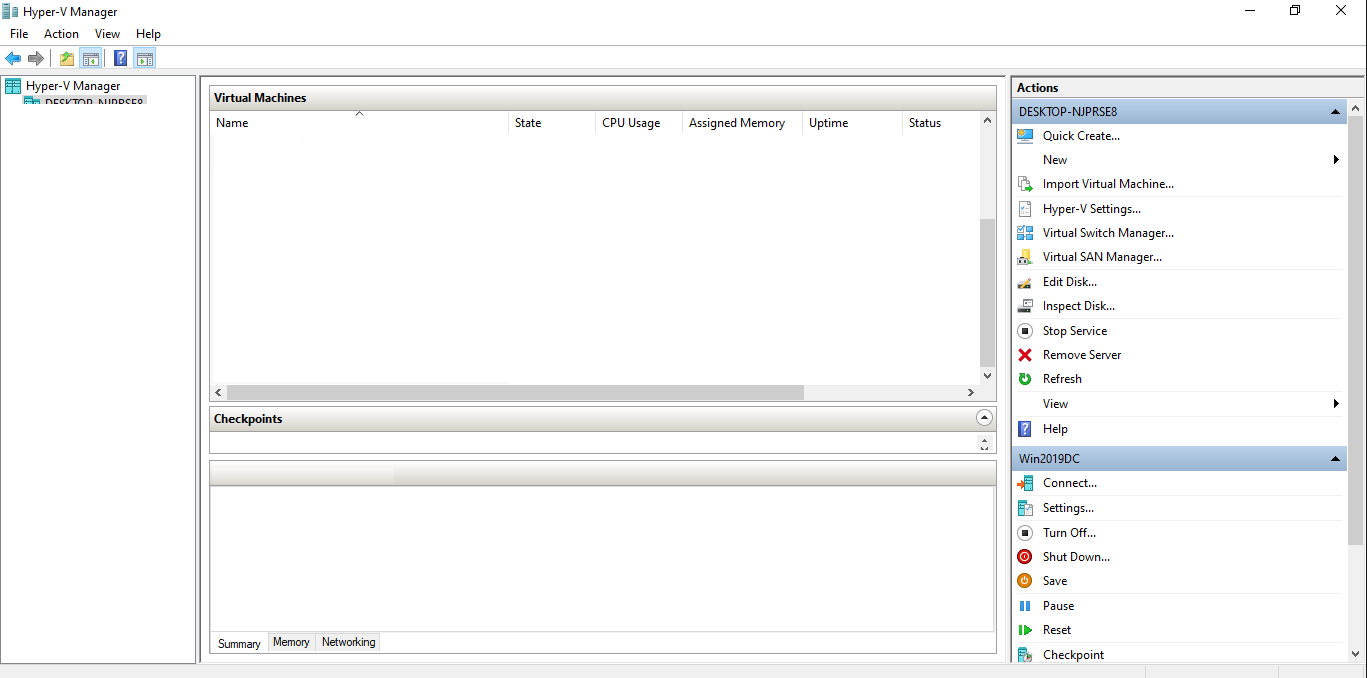Click the Inspect Disk... action label
The height and width of the screenshot is (678, 1367).
click(x=1079, y=306)
